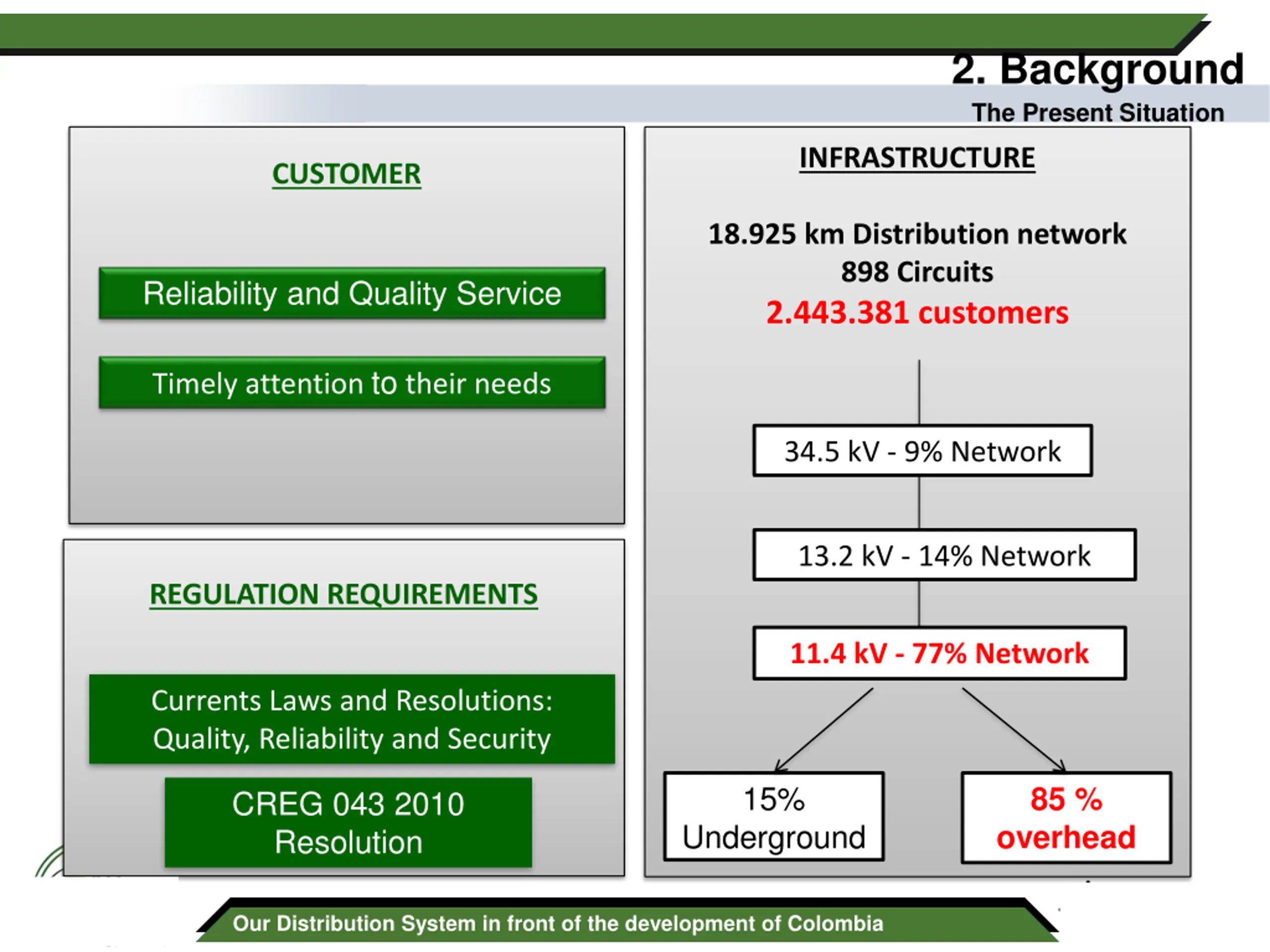Click 'Timely attention to their needs' box
Screen dimensions: 1270x952
(352, 383)
